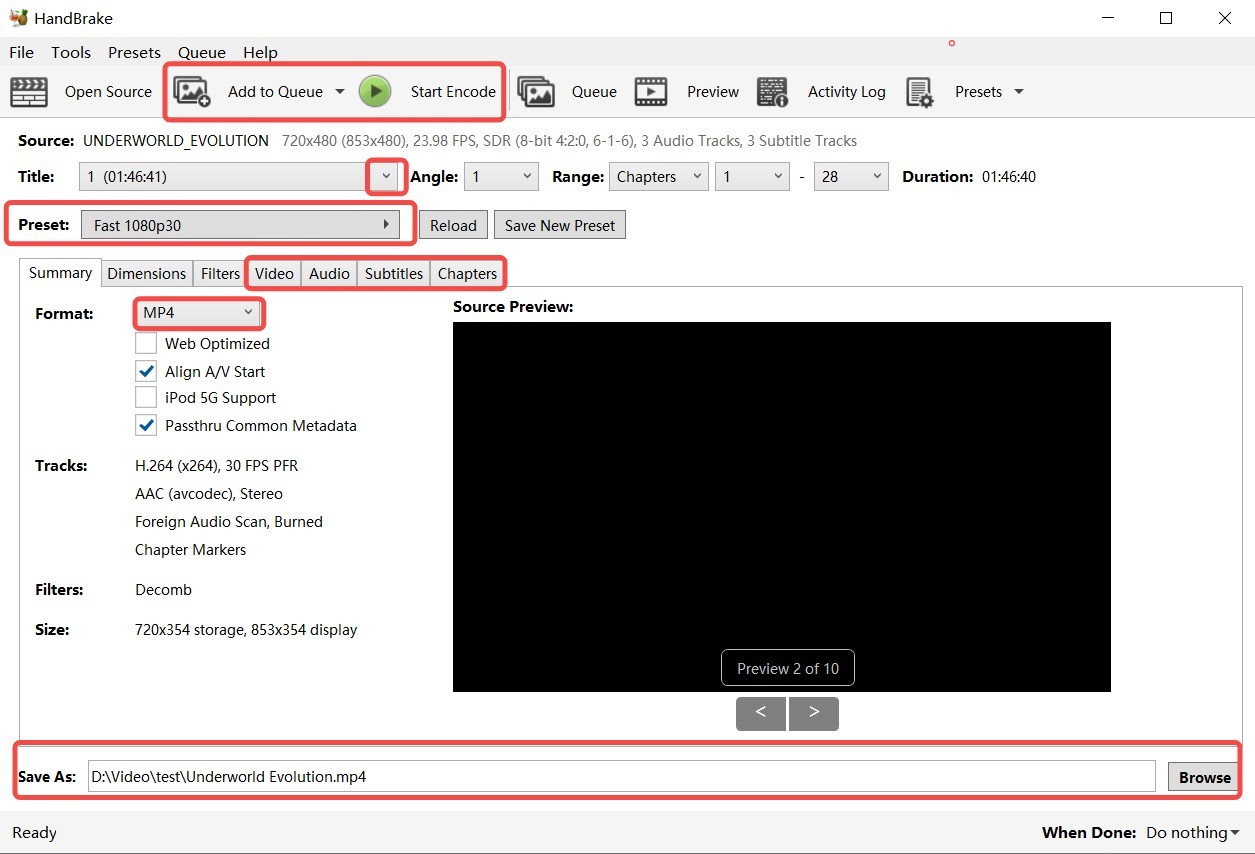Image resolution: width=1255 pixels, height=854 pixels.
Task: Click the Presets sidebar icon
Action: (x=920, y=91)
